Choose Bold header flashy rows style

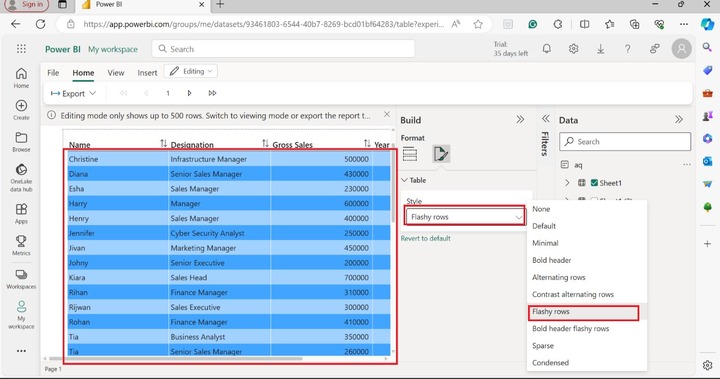pyautogui.click(x=587, y=328)
